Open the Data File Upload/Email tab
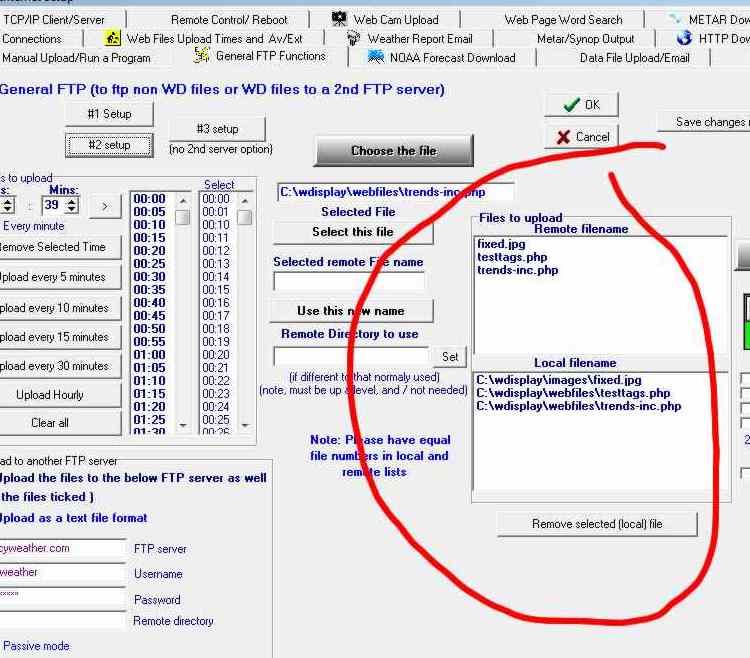 click(634, 58)
